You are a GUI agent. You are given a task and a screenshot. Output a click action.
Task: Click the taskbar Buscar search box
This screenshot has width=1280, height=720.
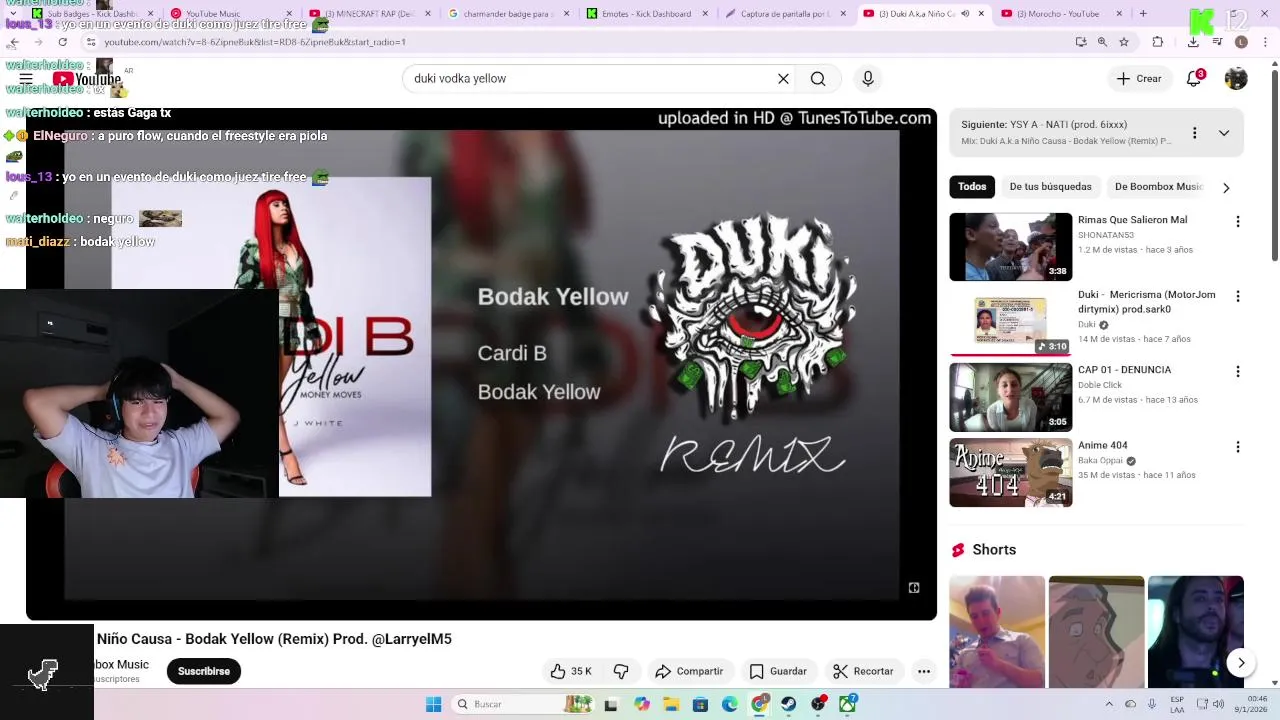[520, 704]
